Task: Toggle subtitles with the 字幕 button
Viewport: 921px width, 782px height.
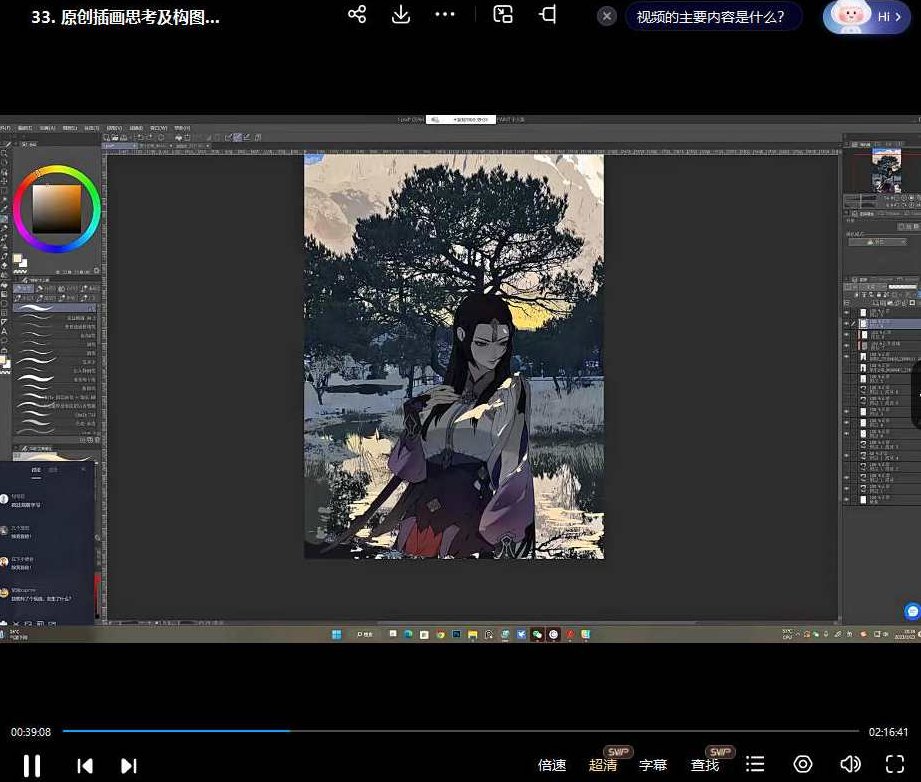Action: coord(653,765)
